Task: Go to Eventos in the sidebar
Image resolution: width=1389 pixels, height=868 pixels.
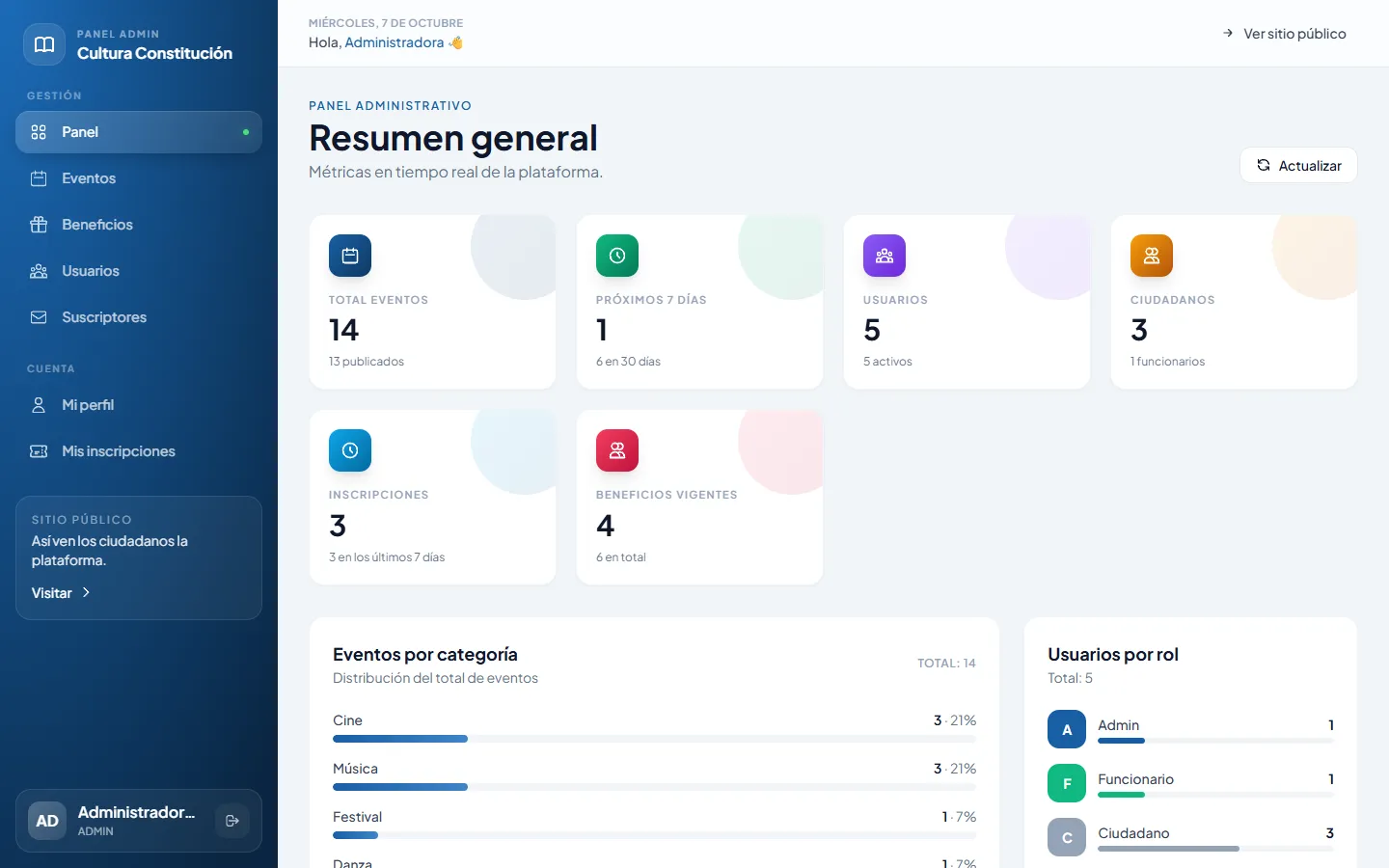Action: [x=139, y=178]
